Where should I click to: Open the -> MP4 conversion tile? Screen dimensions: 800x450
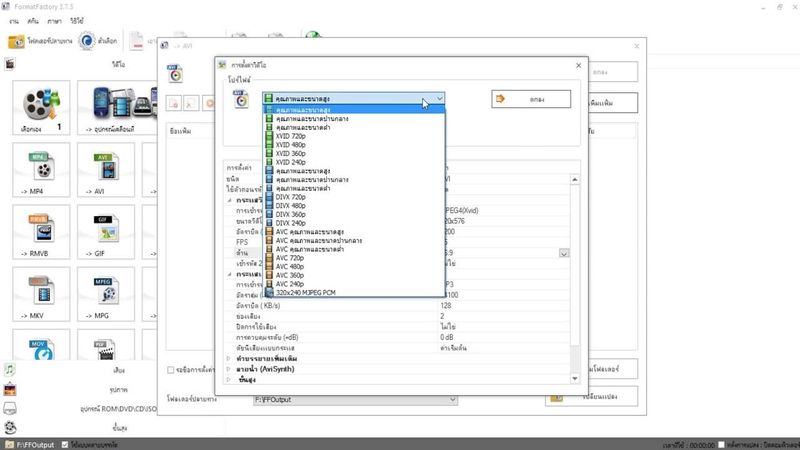click(41, 170)
